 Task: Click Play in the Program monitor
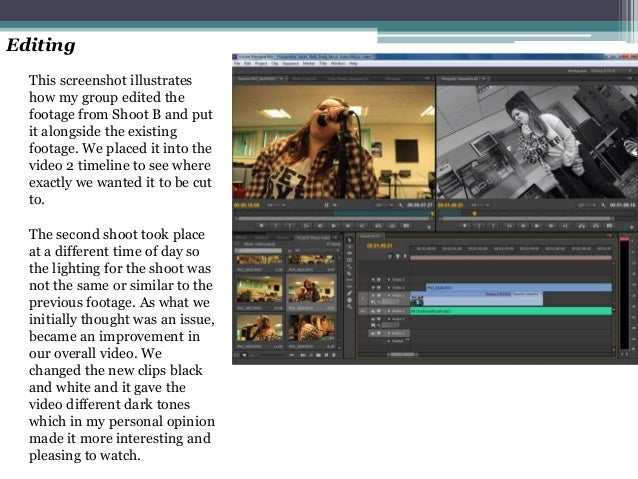tap(537, 225)
